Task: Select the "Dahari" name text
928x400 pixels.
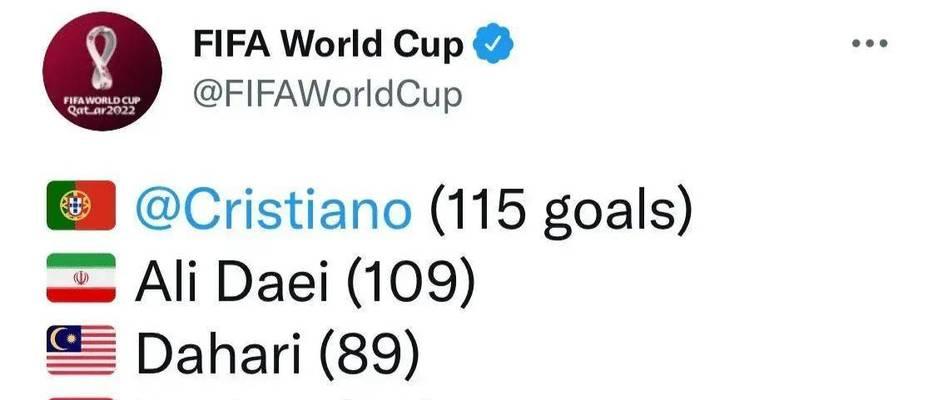Action: 218,353
